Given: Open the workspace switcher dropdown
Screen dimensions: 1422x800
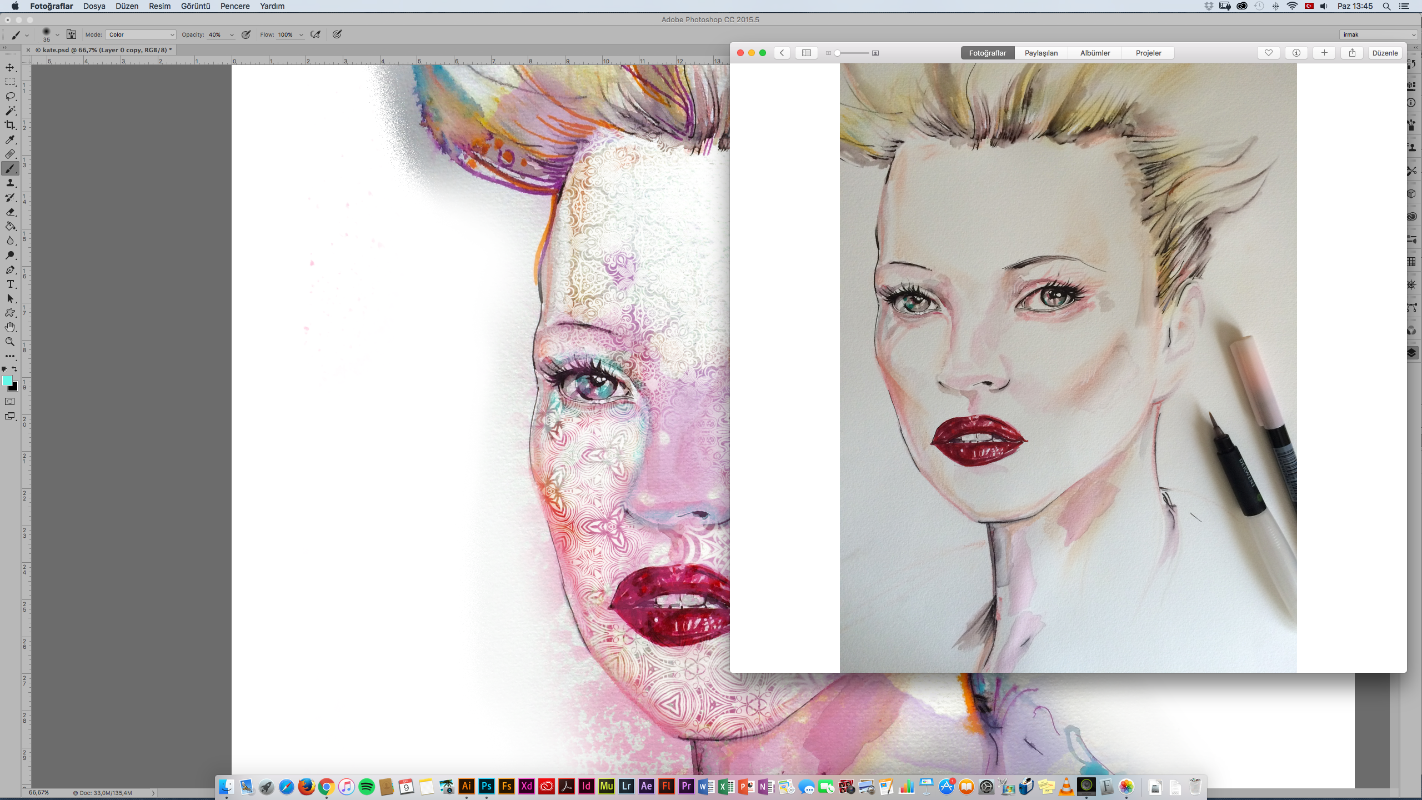Looking at the screenshot, I should point(1380,34).
